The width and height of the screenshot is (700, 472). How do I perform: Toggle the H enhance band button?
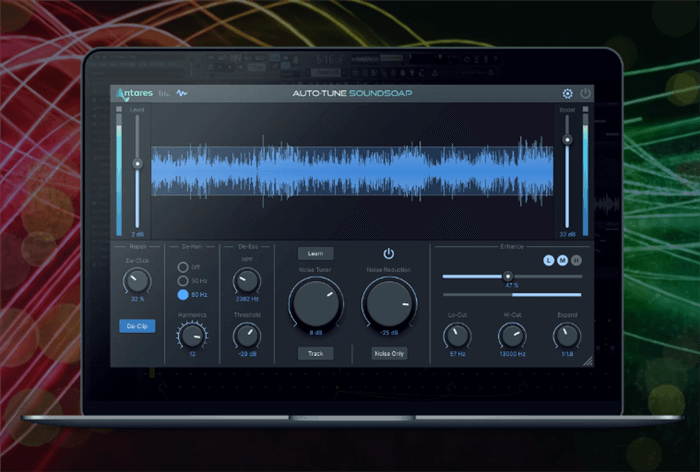(576, 260)
